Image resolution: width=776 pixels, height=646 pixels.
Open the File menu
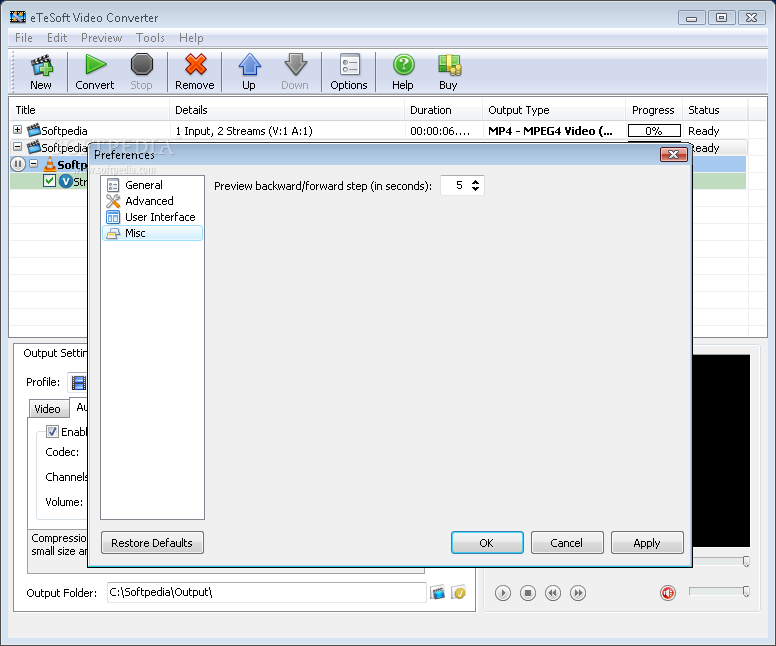(x=24, y=38)
